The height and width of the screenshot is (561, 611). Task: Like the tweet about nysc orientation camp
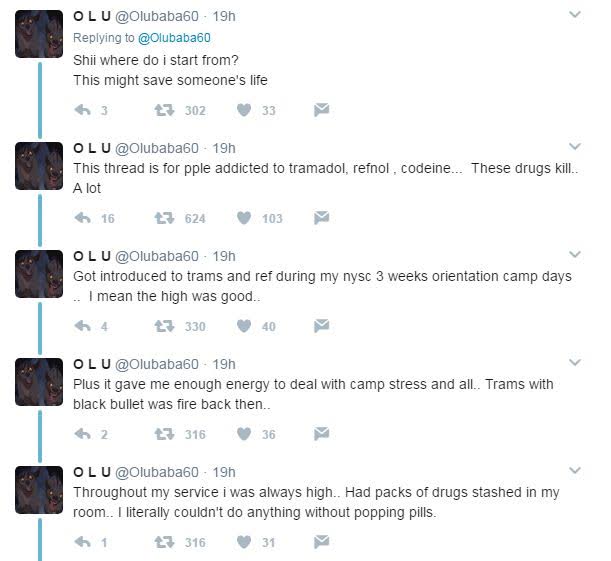coord(244,326)
